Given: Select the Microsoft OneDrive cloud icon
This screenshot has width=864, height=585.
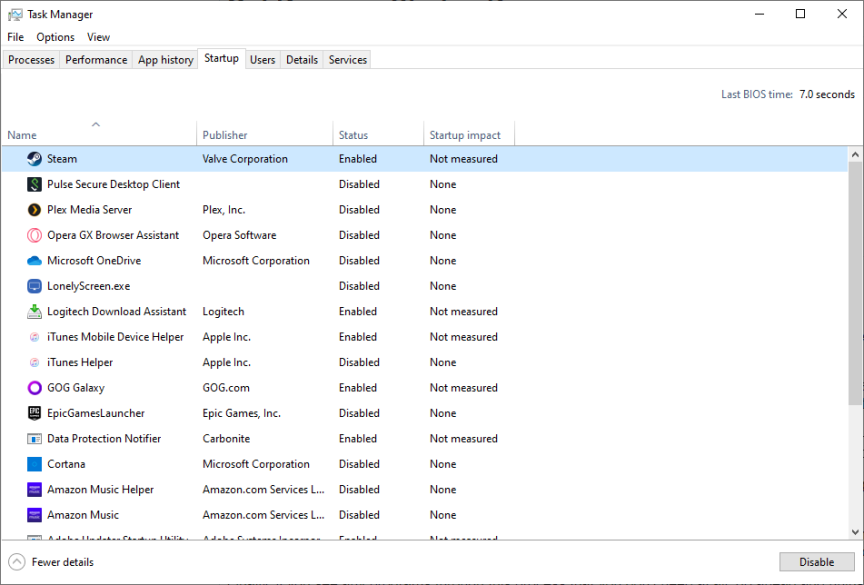Looking at the screenshot, I should point(34,261).
